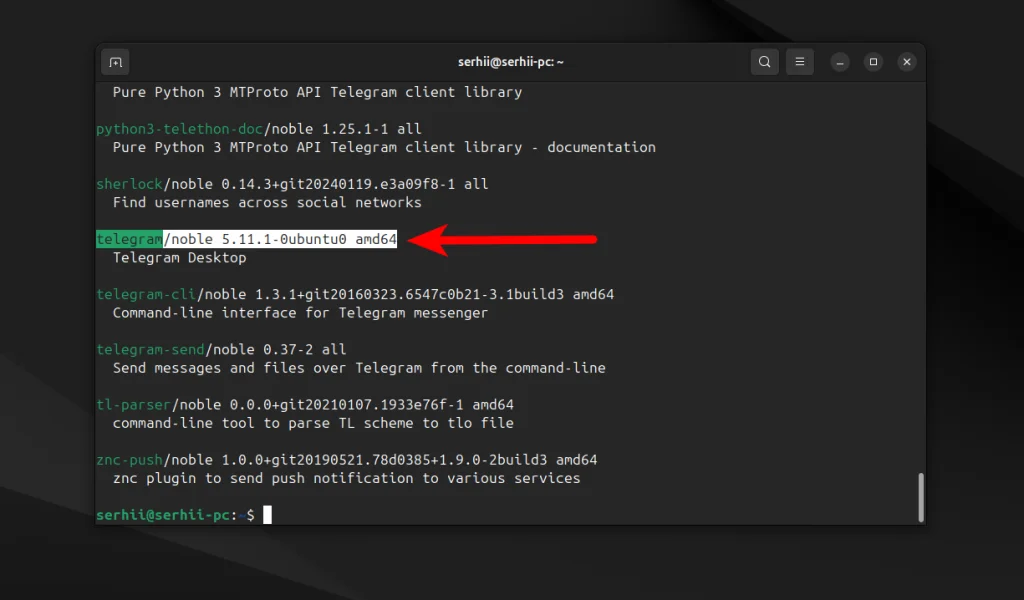Click the serhii@serhii-pc shell prompt
Viewport: 1024px width, 600px height.
[175, 515]
